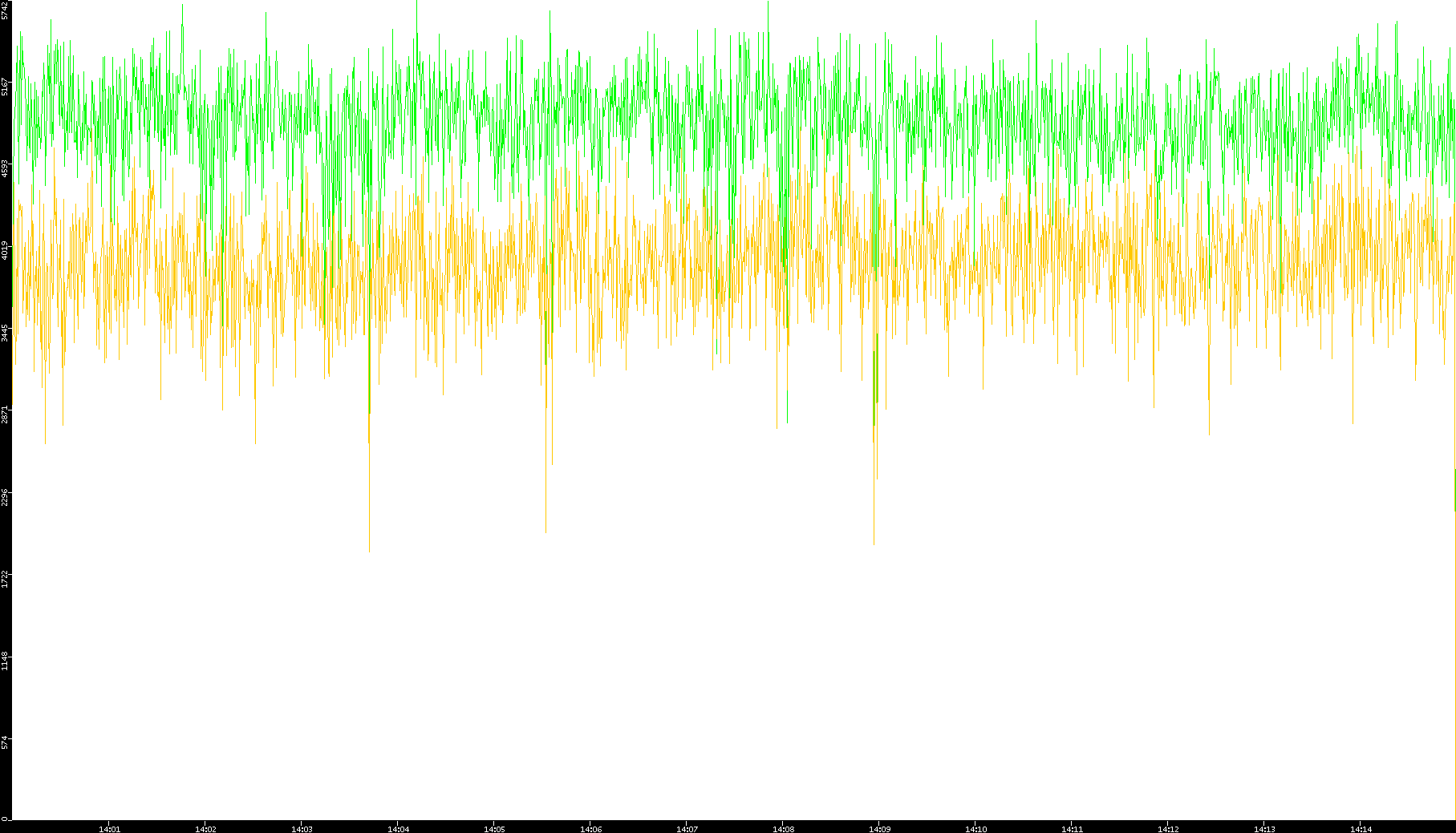
Task: Click the 14:12 x-axis label
Action: (x=1168, y=828)
